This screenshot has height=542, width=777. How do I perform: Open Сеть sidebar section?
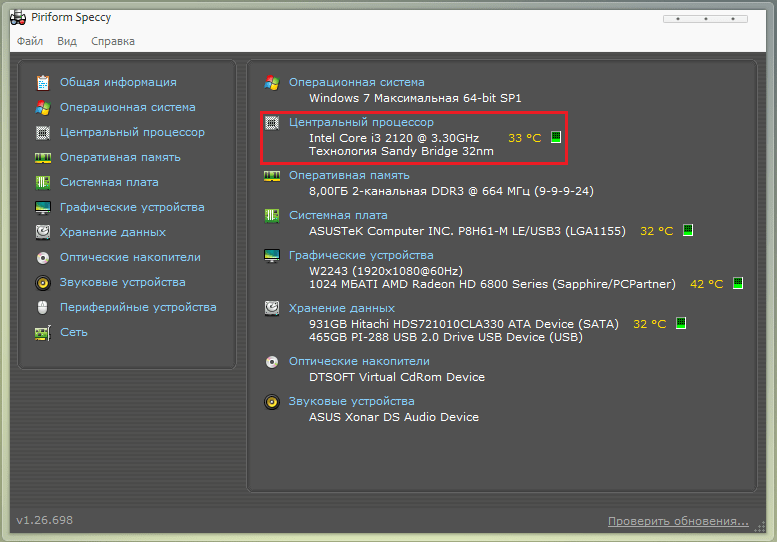click(x=74, y=332)
